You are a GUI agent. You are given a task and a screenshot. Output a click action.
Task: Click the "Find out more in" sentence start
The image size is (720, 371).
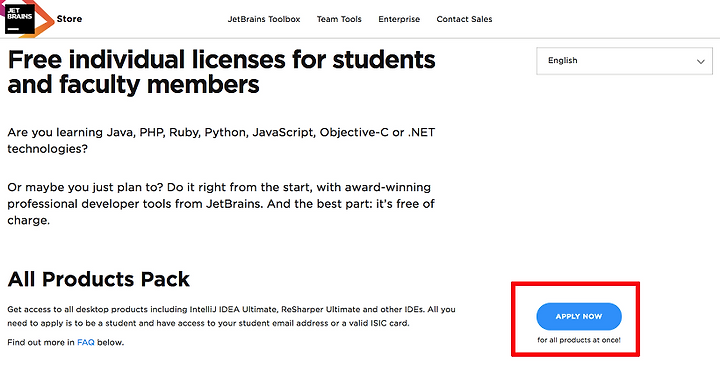pyautogui.click(x=41, y=342)
